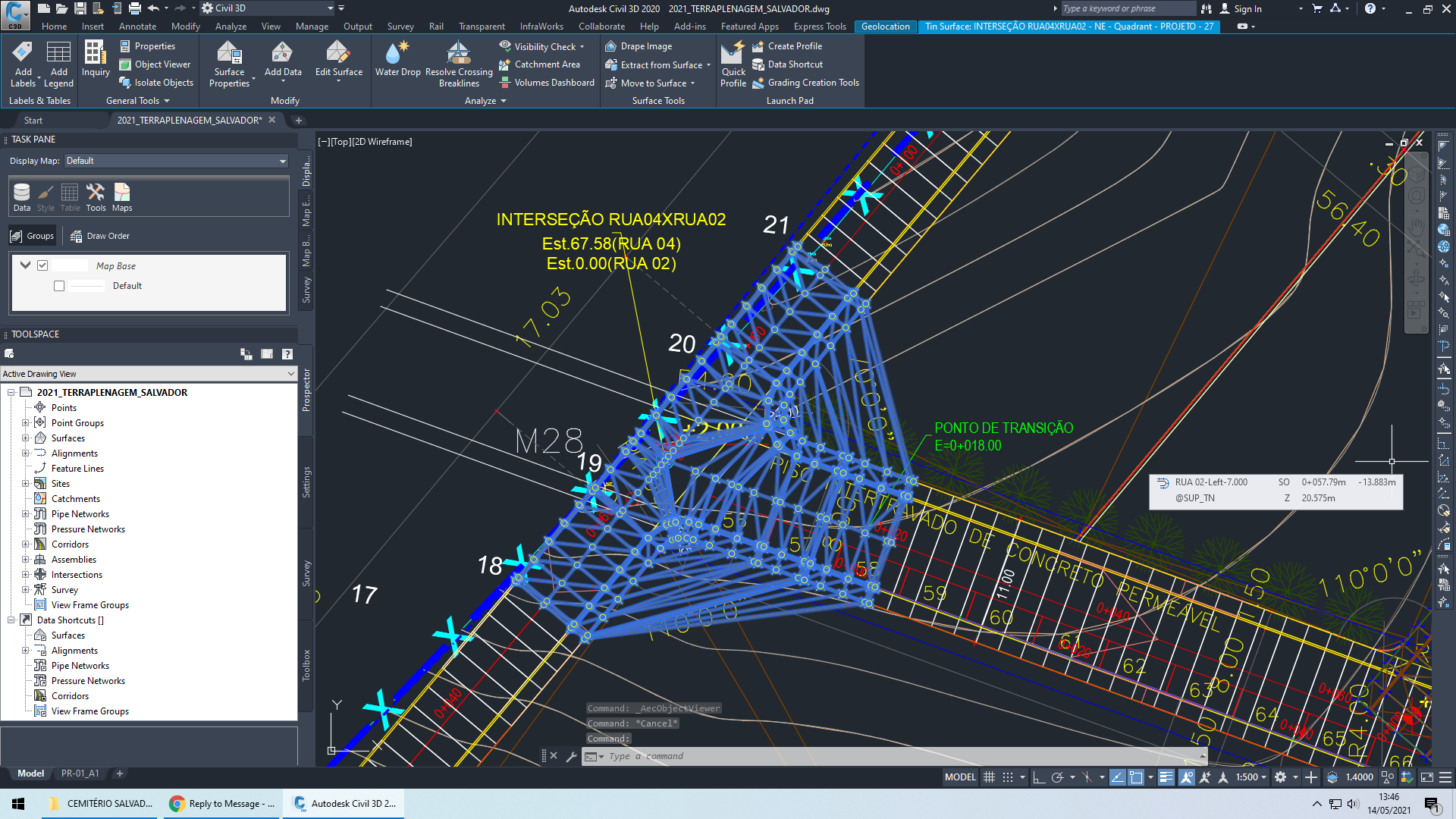This screenshot has width=1456, height=819.
Task: Click the Isolate Objects tool
Action: [156, 83]
